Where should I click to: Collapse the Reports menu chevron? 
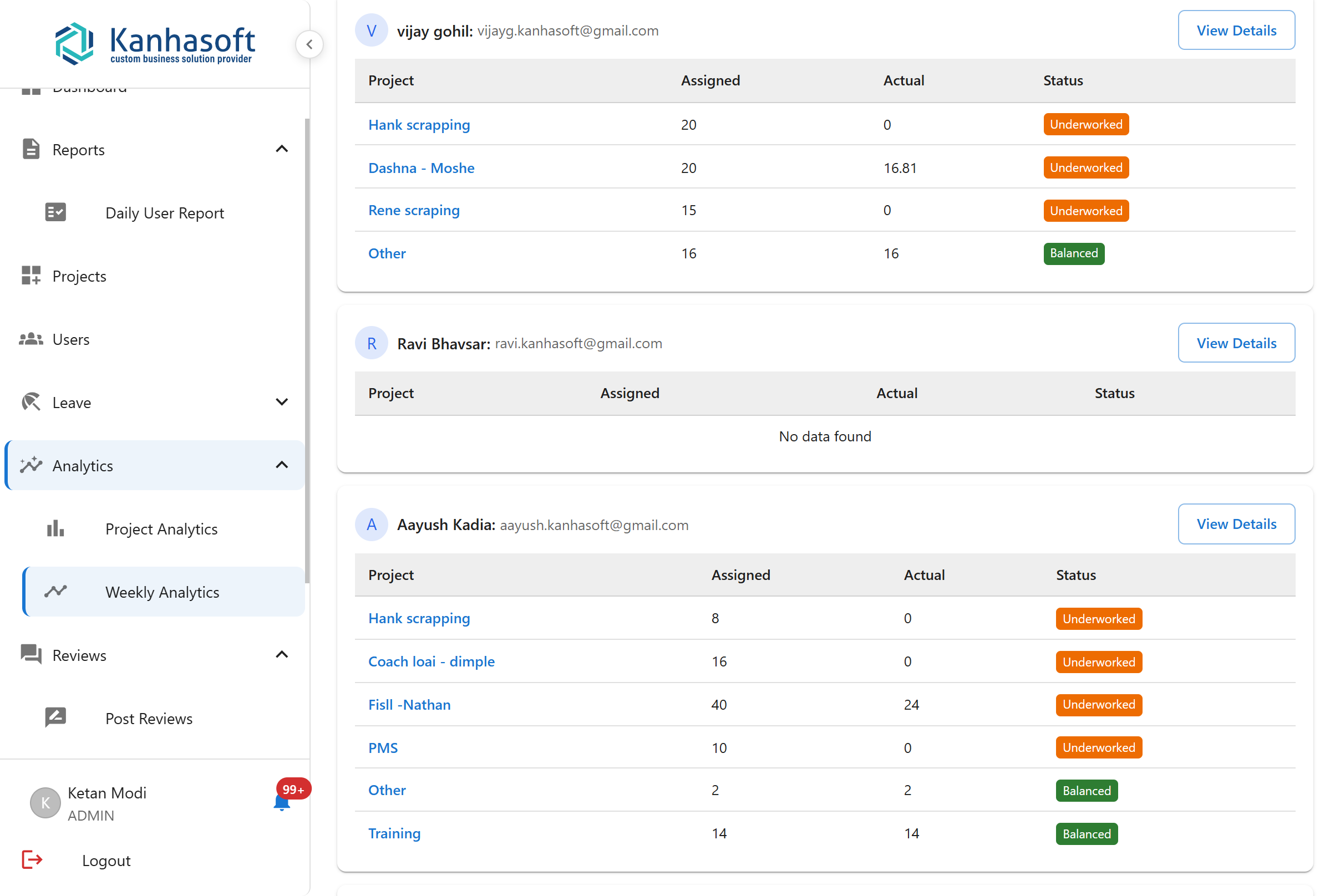(x=282, y=149)
